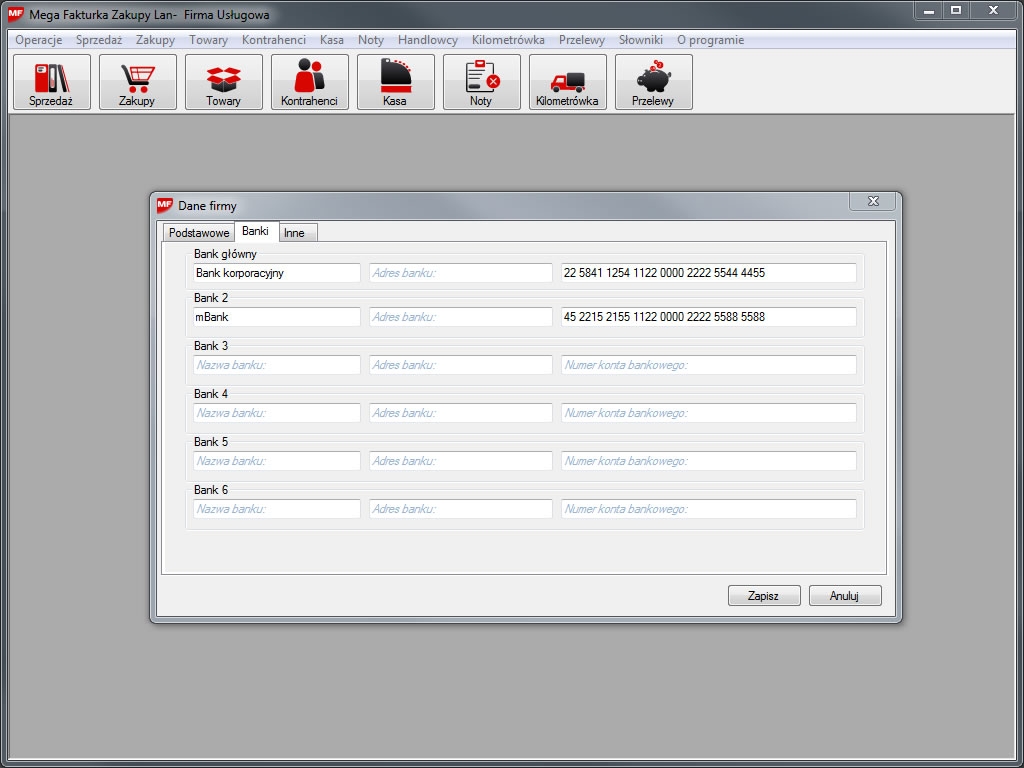The height and width of the screenshot is (768, 1024).
Task: Focus the Bank 3 Nazwa banku field
Action: click(x=277, y=365)
